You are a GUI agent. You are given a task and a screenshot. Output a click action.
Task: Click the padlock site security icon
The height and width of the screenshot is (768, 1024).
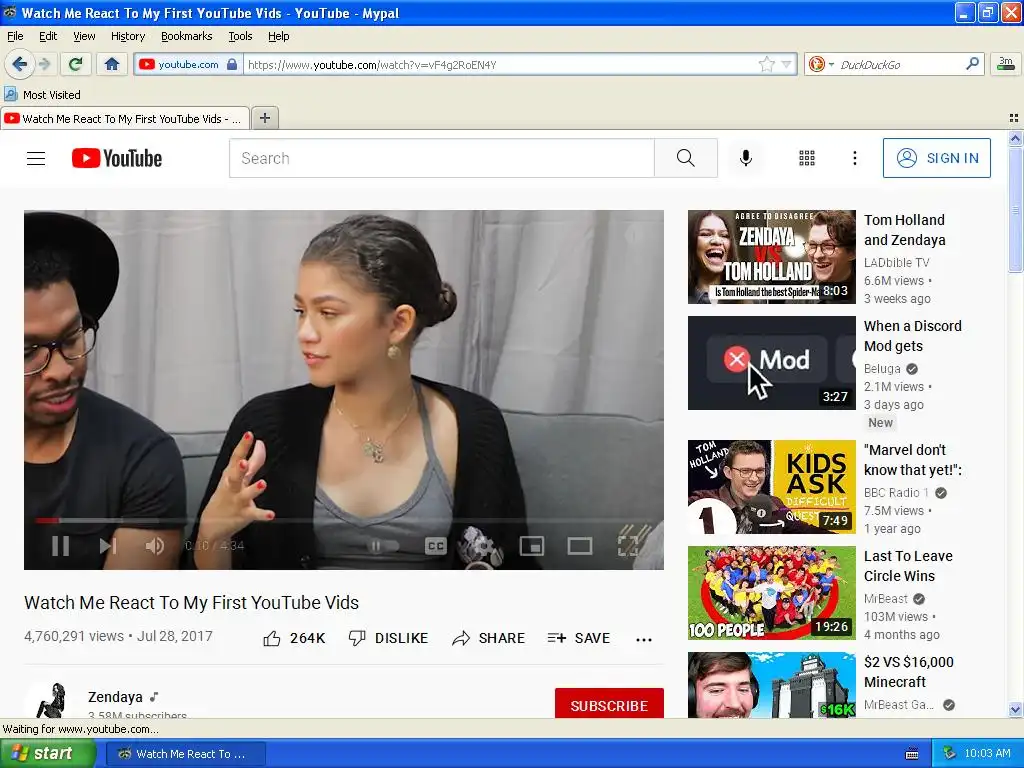pos(232,64)
